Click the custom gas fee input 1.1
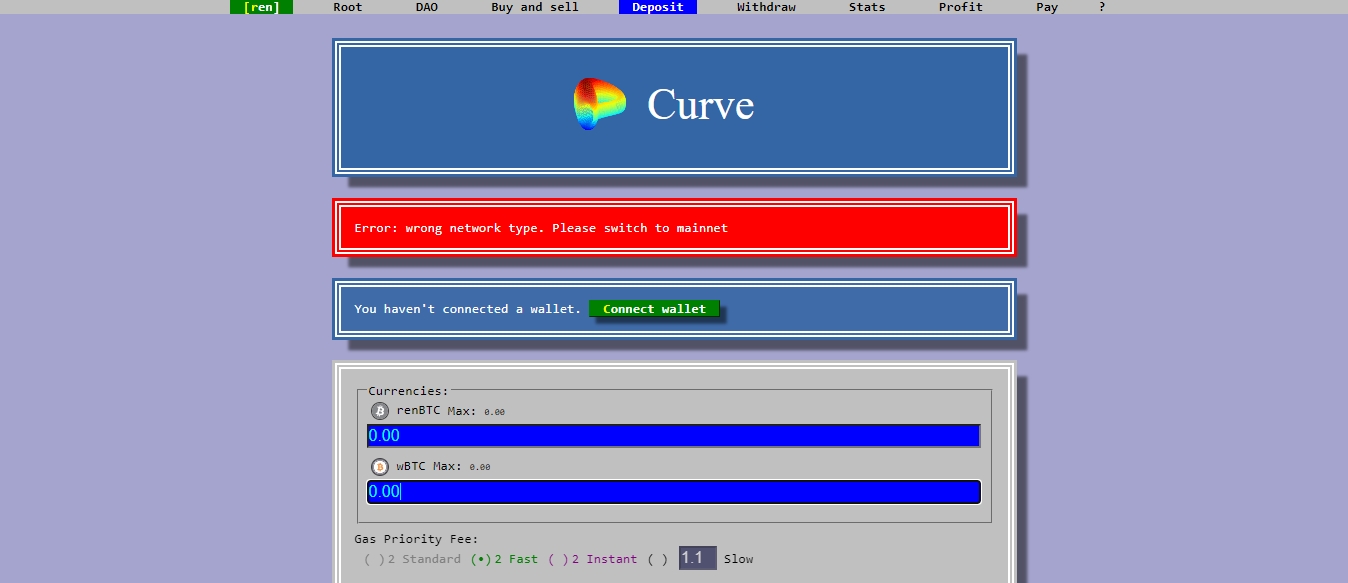Viewport: 1348px width, 583px height. point(698,558)
